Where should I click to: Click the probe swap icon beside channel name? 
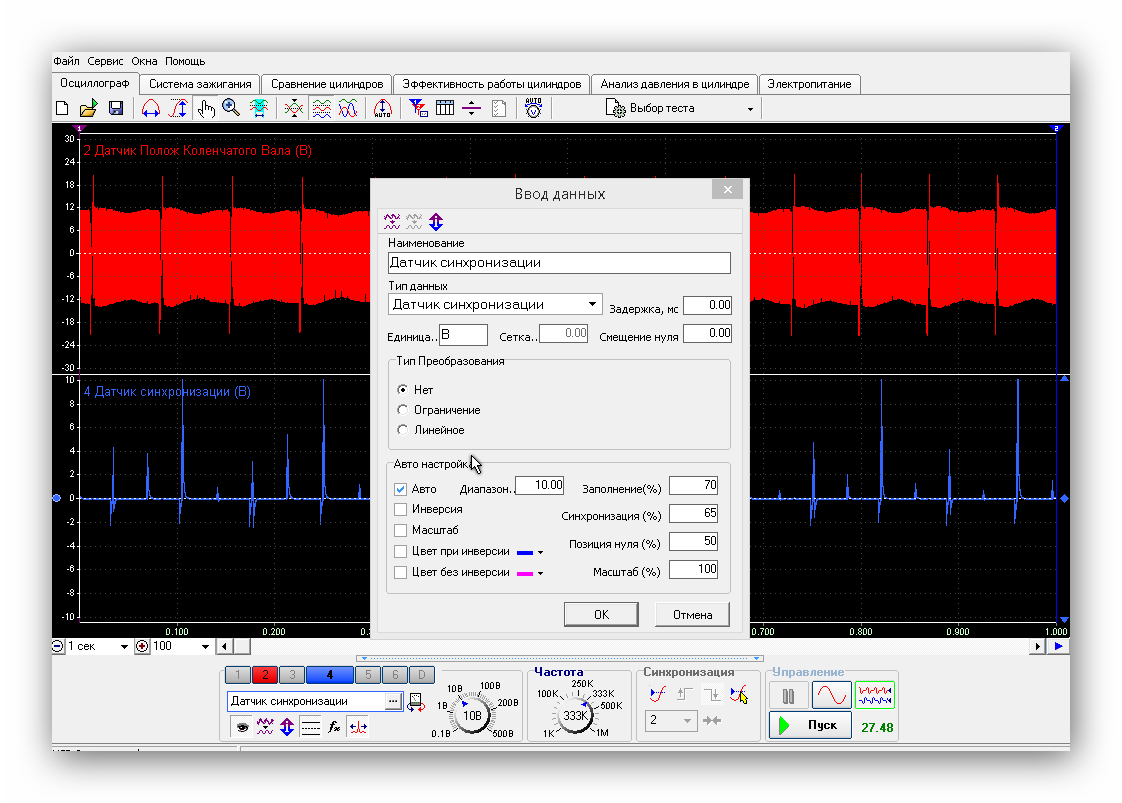click(x=416, y=701)
